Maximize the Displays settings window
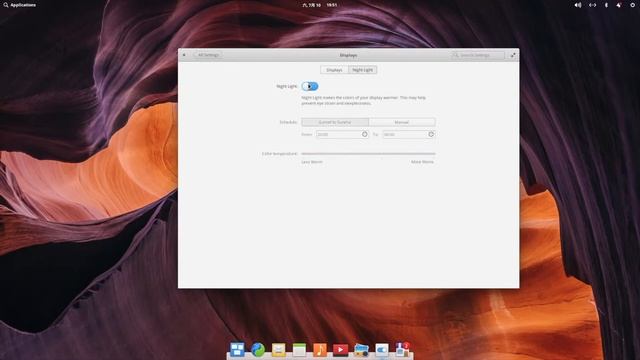Viewport: 640px width, 360px height. click(x=513, y=55)
